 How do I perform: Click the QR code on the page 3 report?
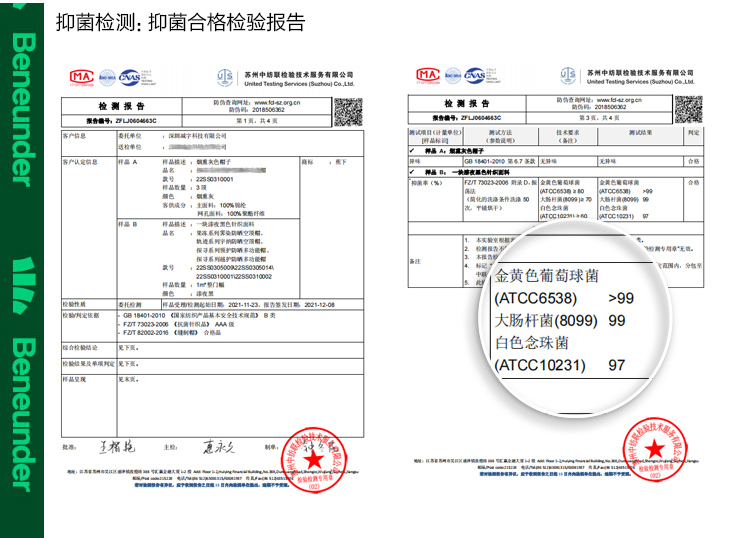pyautogui.click(x=688, y=109)
